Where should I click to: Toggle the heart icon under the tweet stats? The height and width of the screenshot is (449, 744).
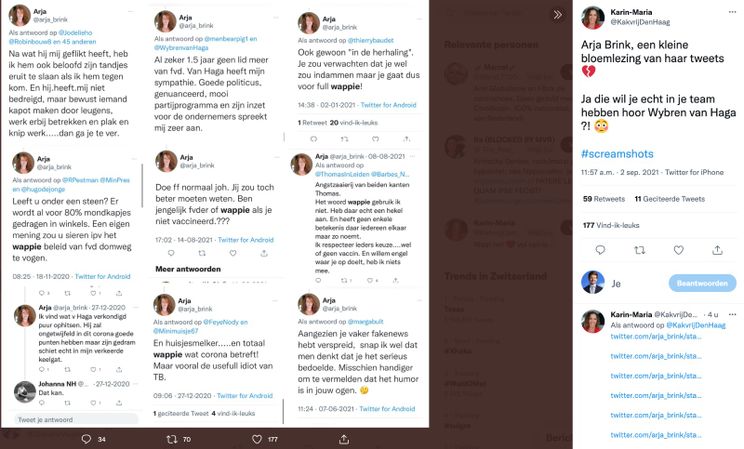pos(679,250)
